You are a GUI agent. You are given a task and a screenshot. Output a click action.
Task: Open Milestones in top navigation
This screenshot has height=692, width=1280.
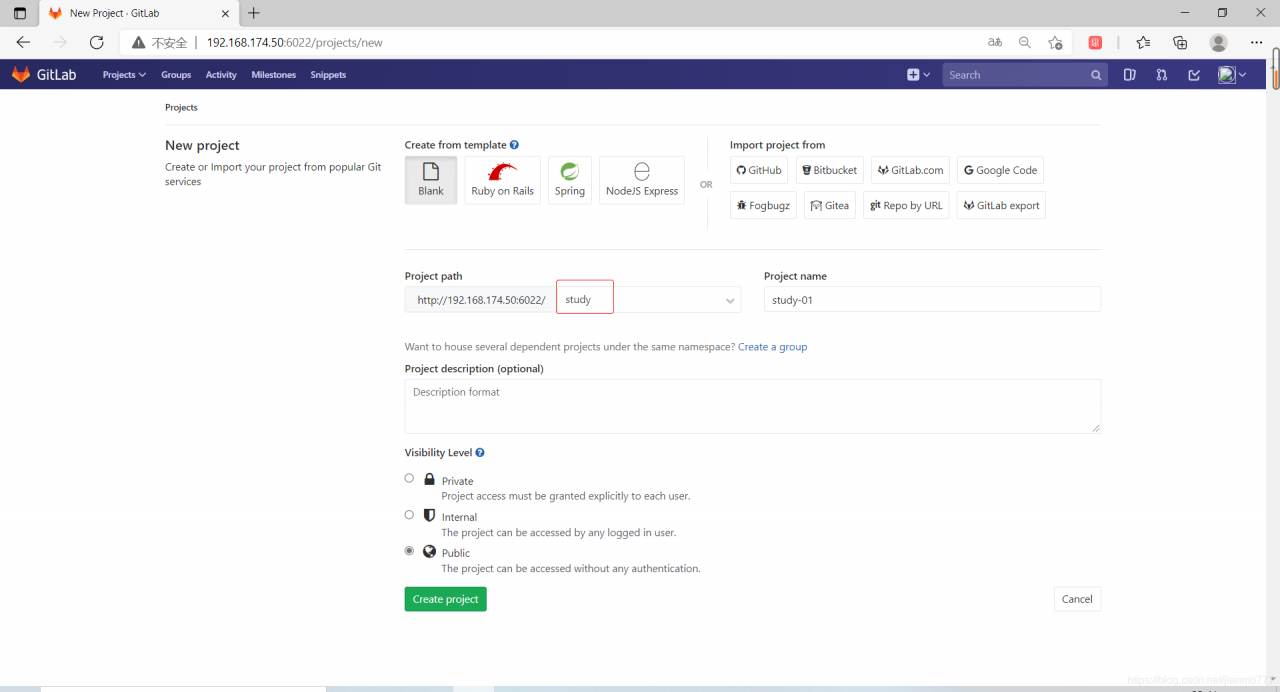tap(274, 75)
